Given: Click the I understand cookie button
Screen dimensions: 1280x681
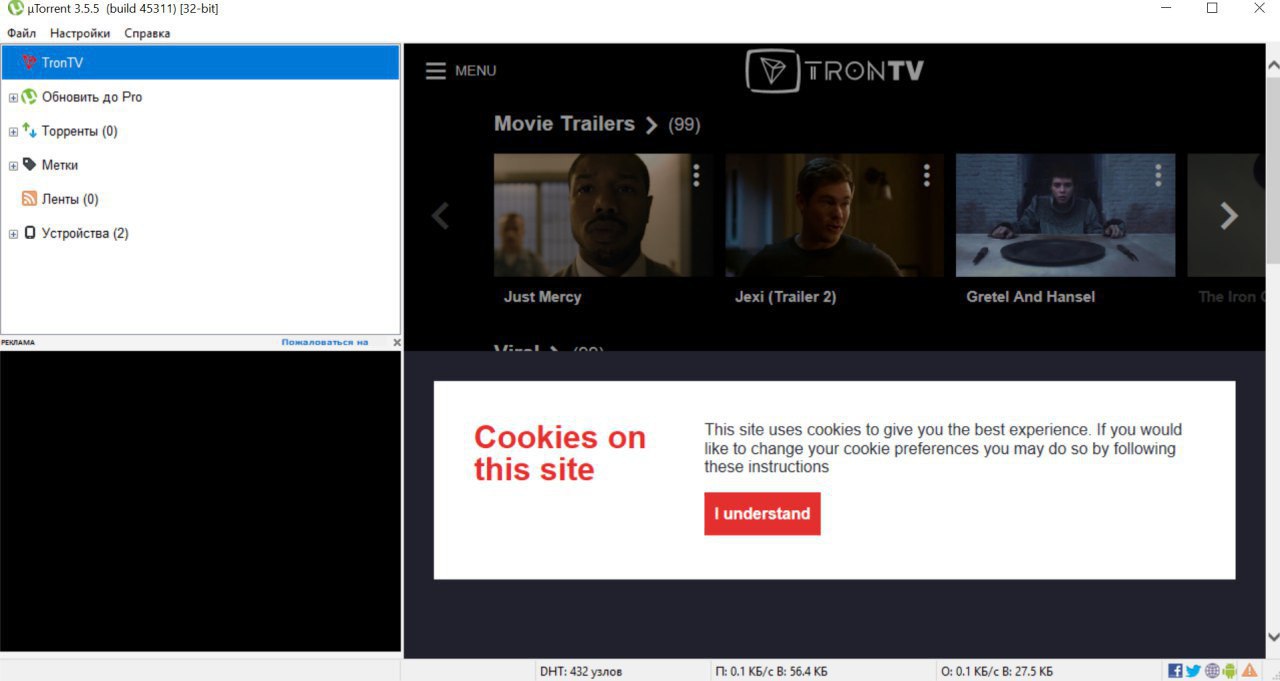Looking at the screenshot, I should point(762,513).
